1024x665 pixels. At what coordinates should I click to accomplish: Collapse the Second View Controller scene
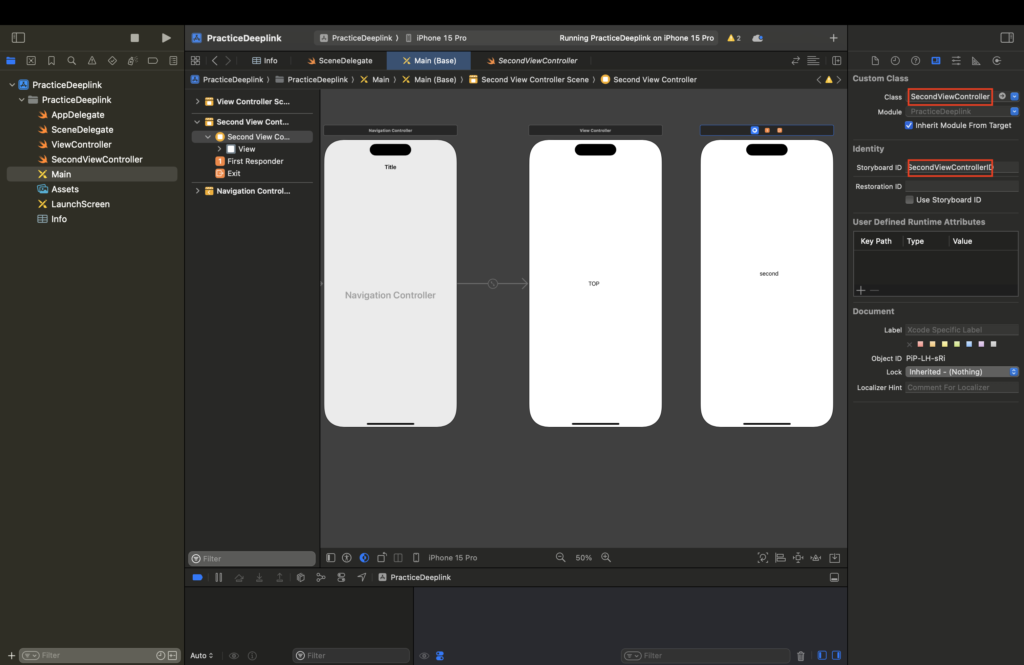point(197,122)
